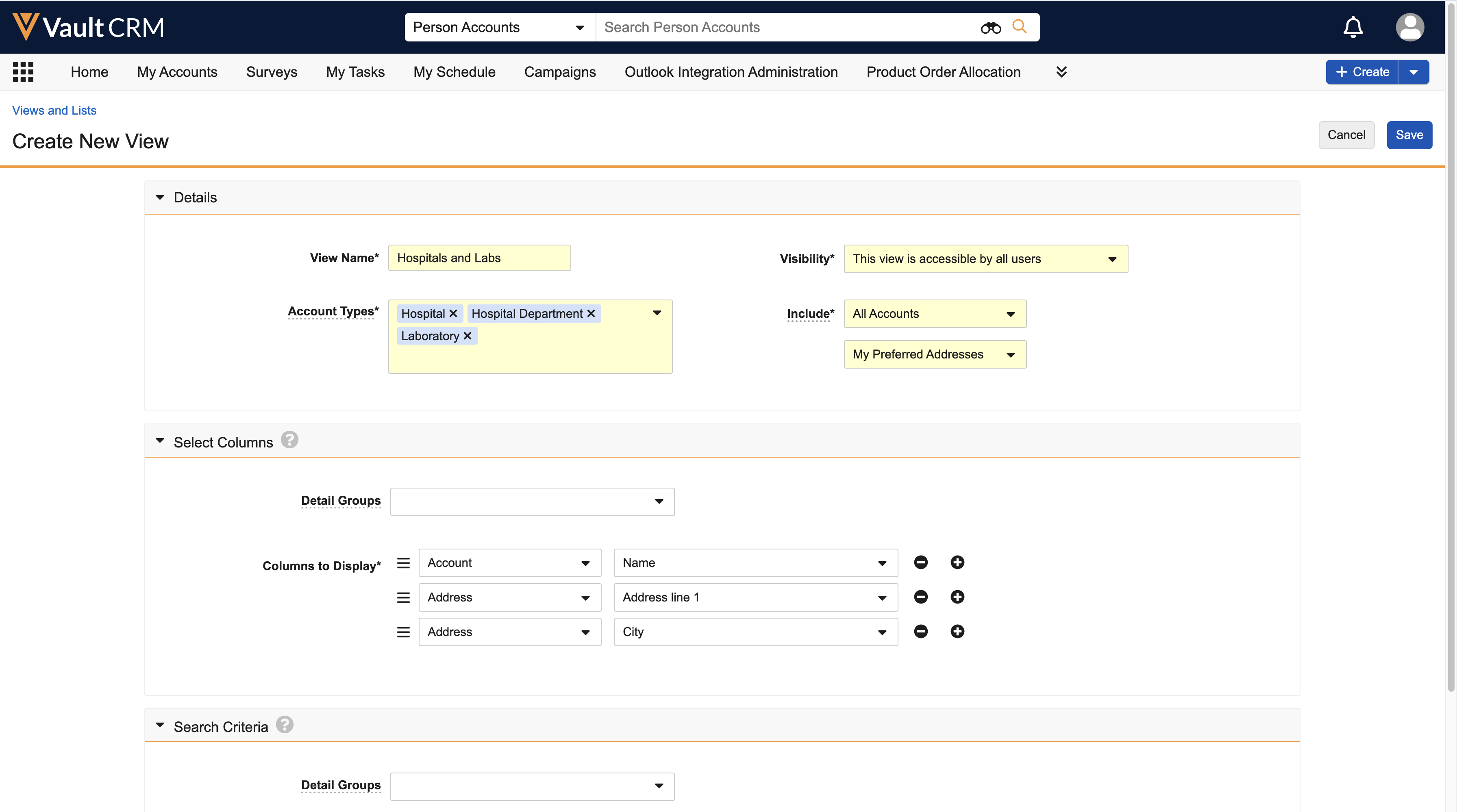The image size is (1457, 812).
Task: Open the My Preferred Addresses dropdown
Action: coord(934,354)
